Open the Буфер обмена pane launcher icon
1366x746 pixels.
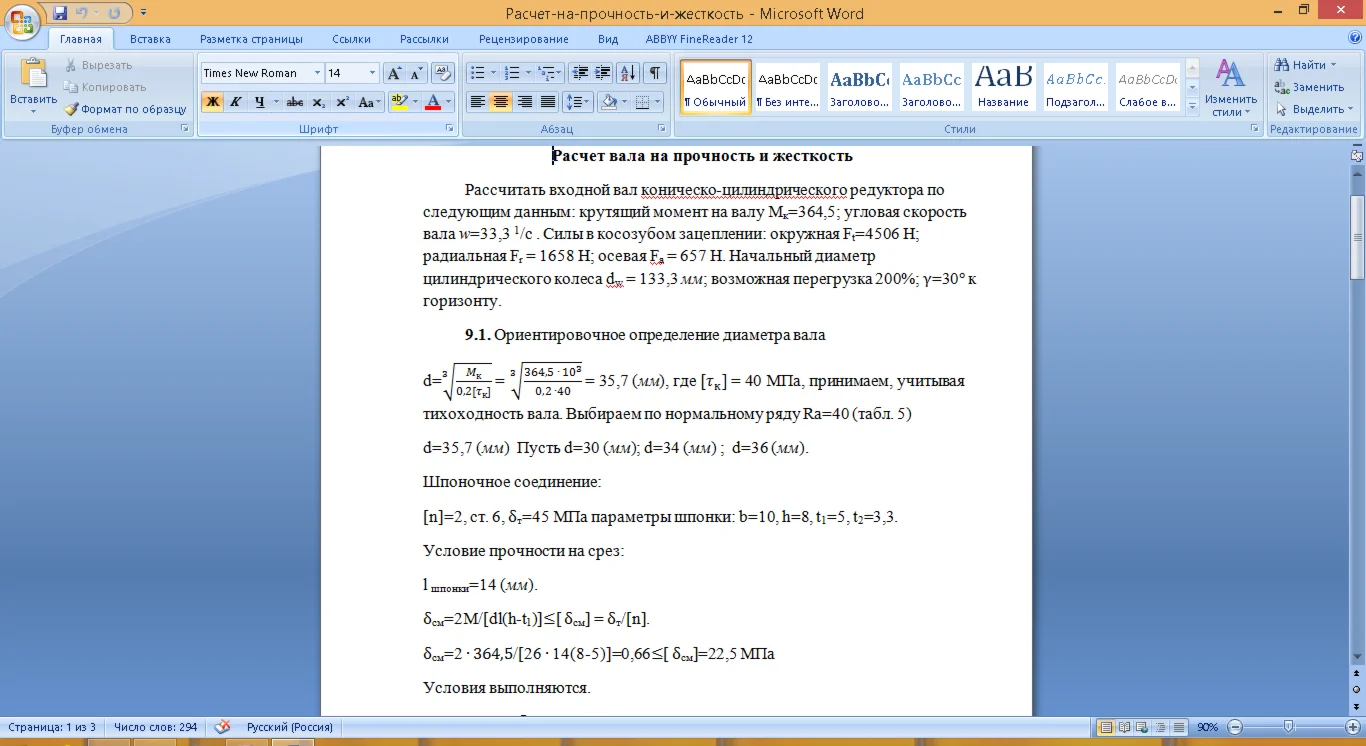pyautogui.click(x=184, y=129)
